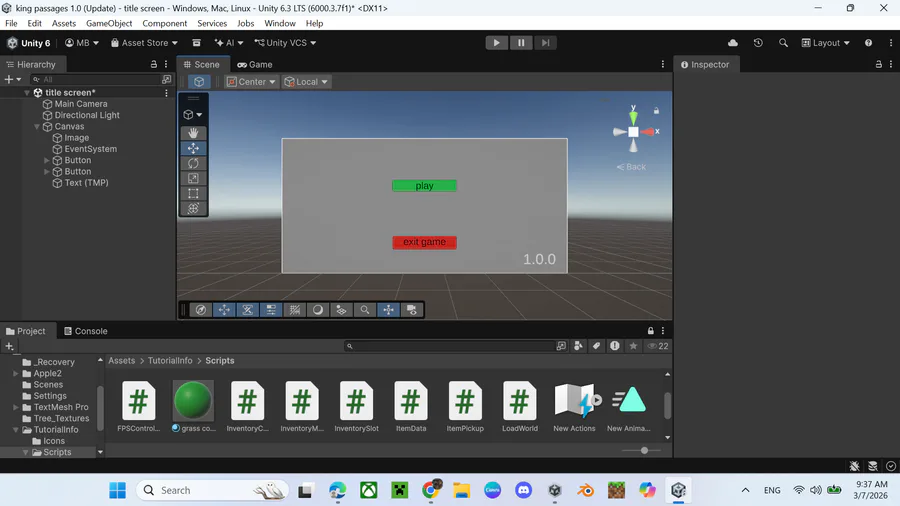Open the Center pivot dropdown

[251, 81]
